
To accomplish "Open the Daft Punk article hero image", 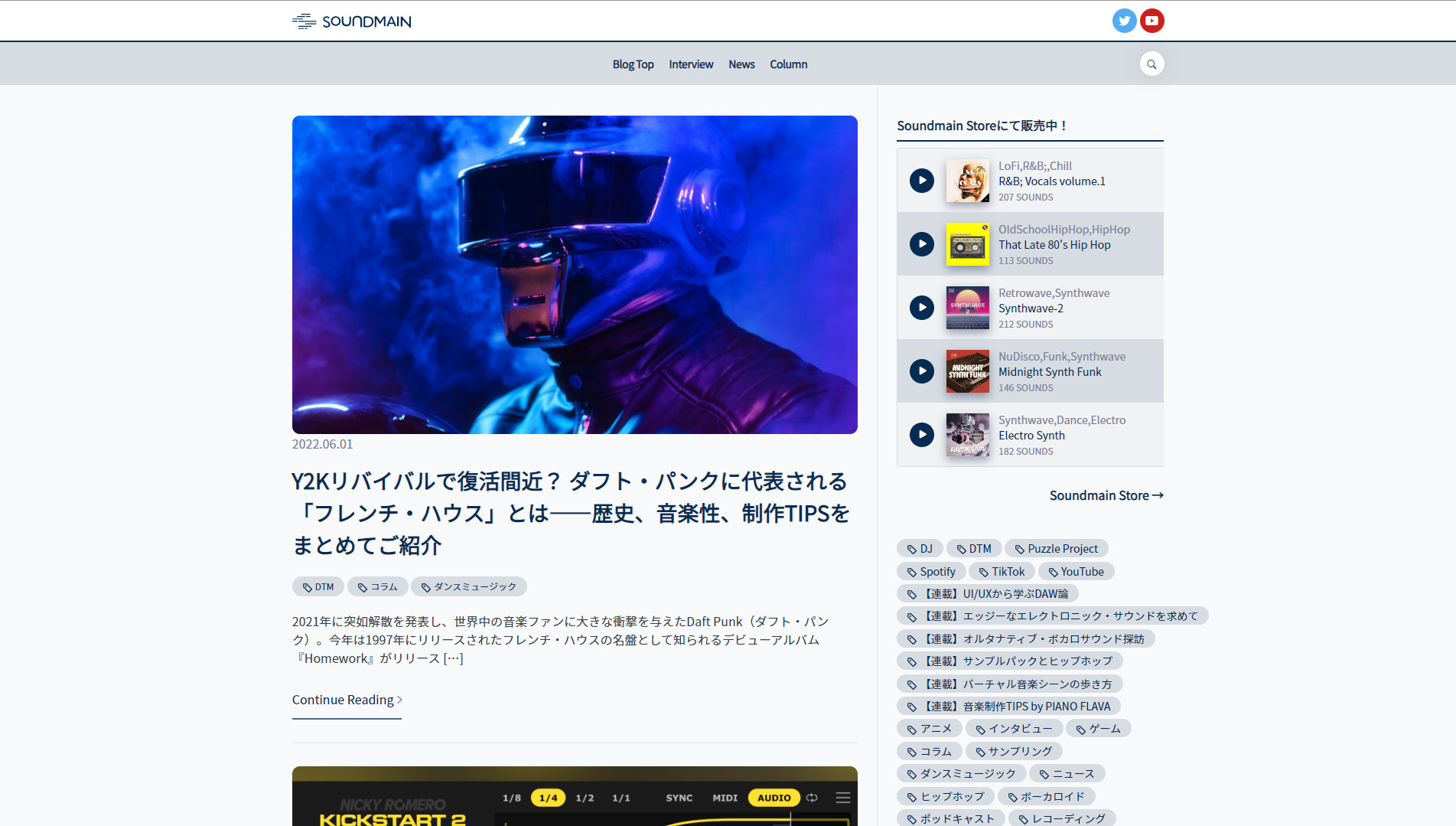I will tap(575, 275).
